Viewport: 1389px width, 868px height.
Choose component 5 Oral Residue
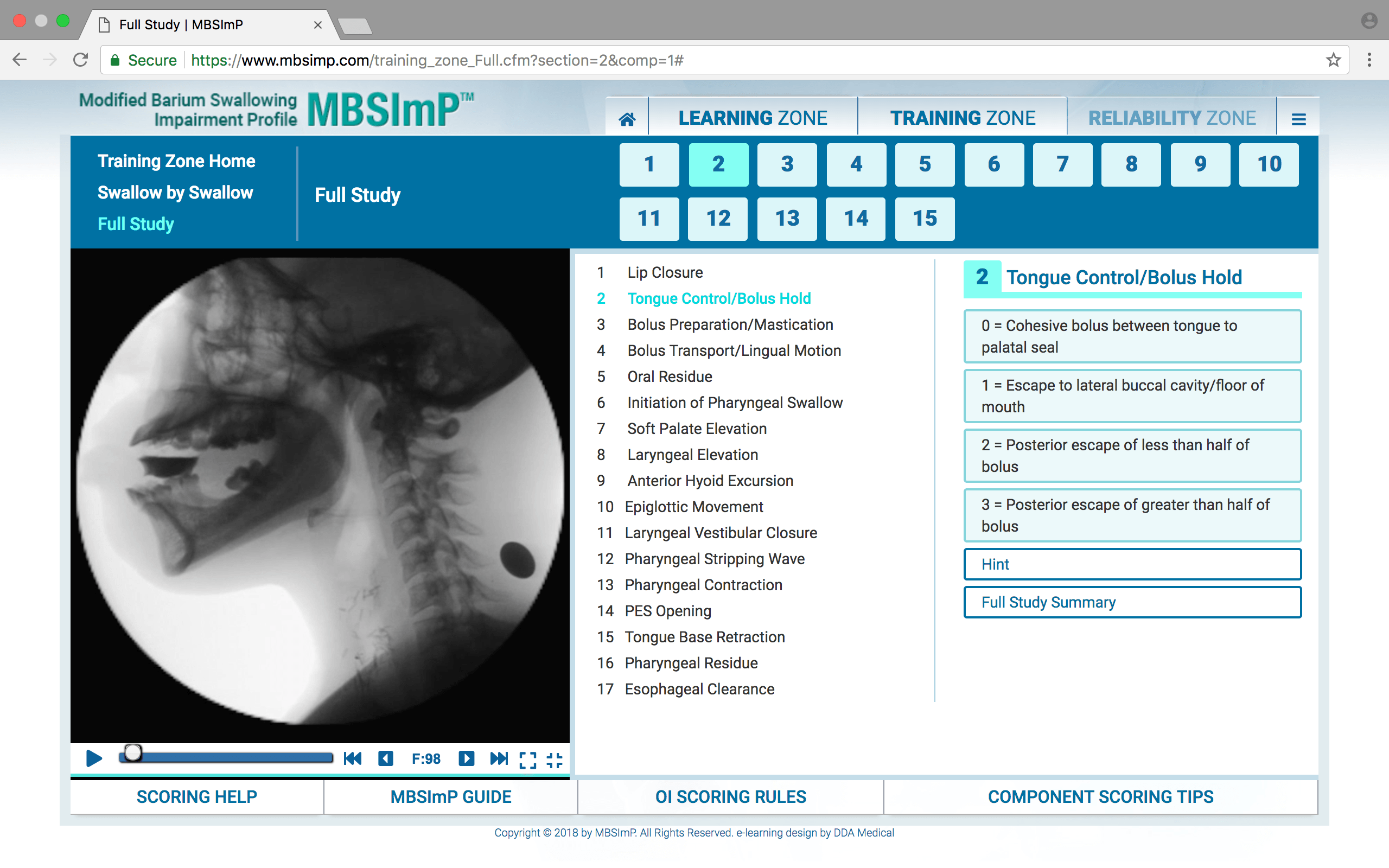click(x=654, y=376)
